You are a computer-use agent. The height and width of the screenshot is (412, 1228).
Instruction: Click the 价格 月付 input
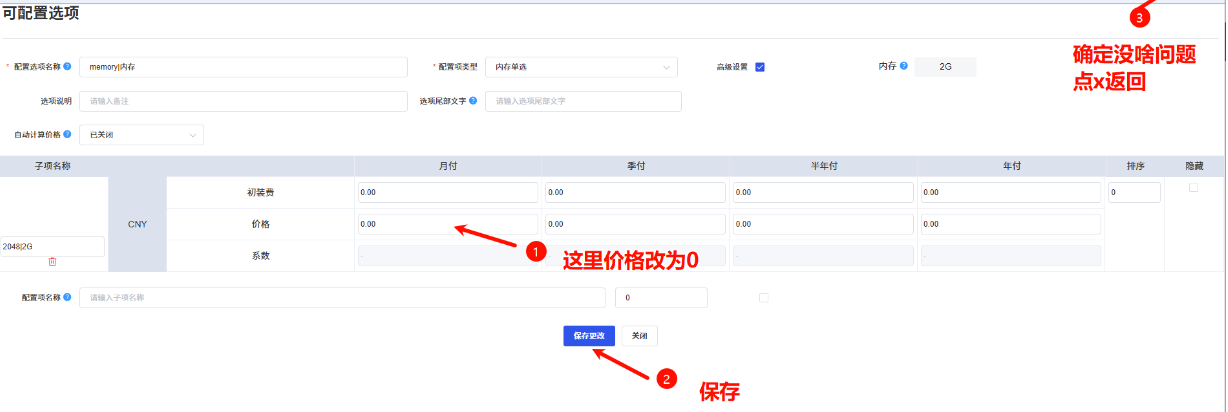click(x=447, y=224)
